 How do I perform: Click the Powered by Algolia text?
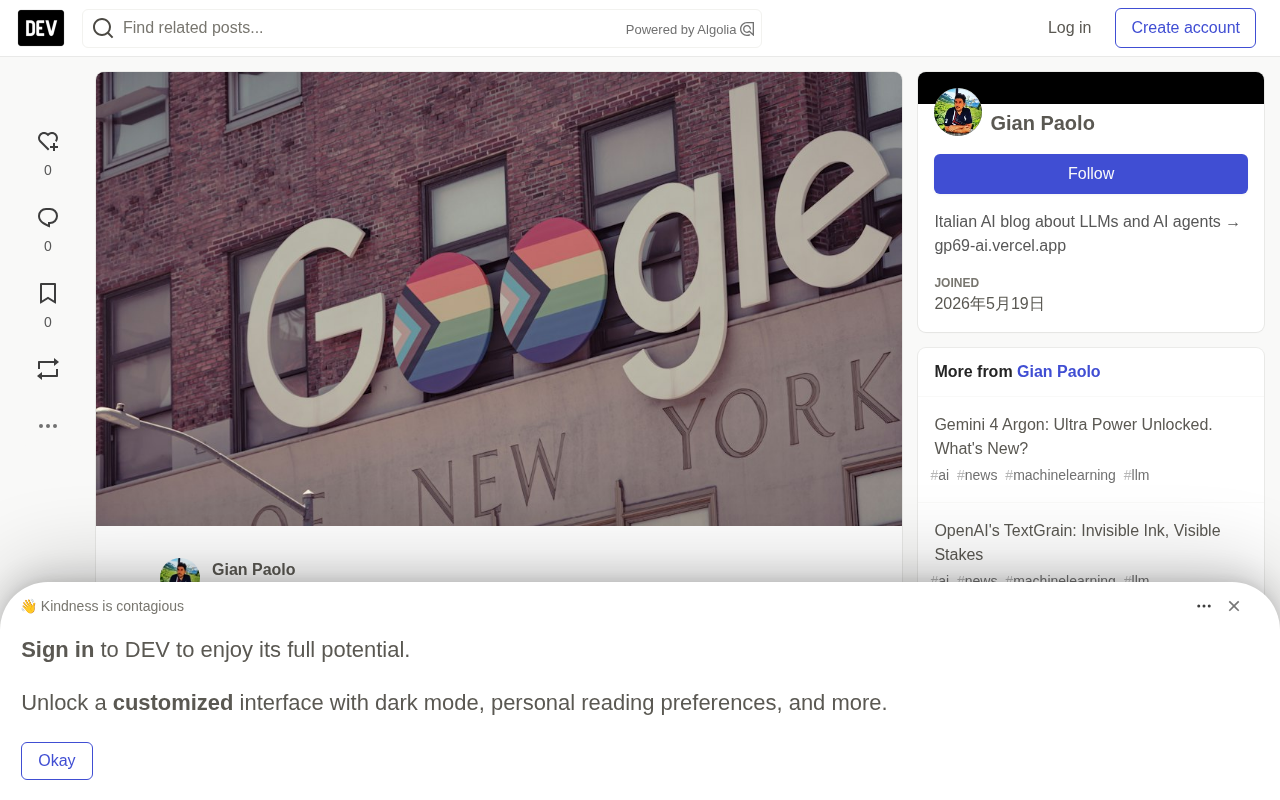point(681,30)
